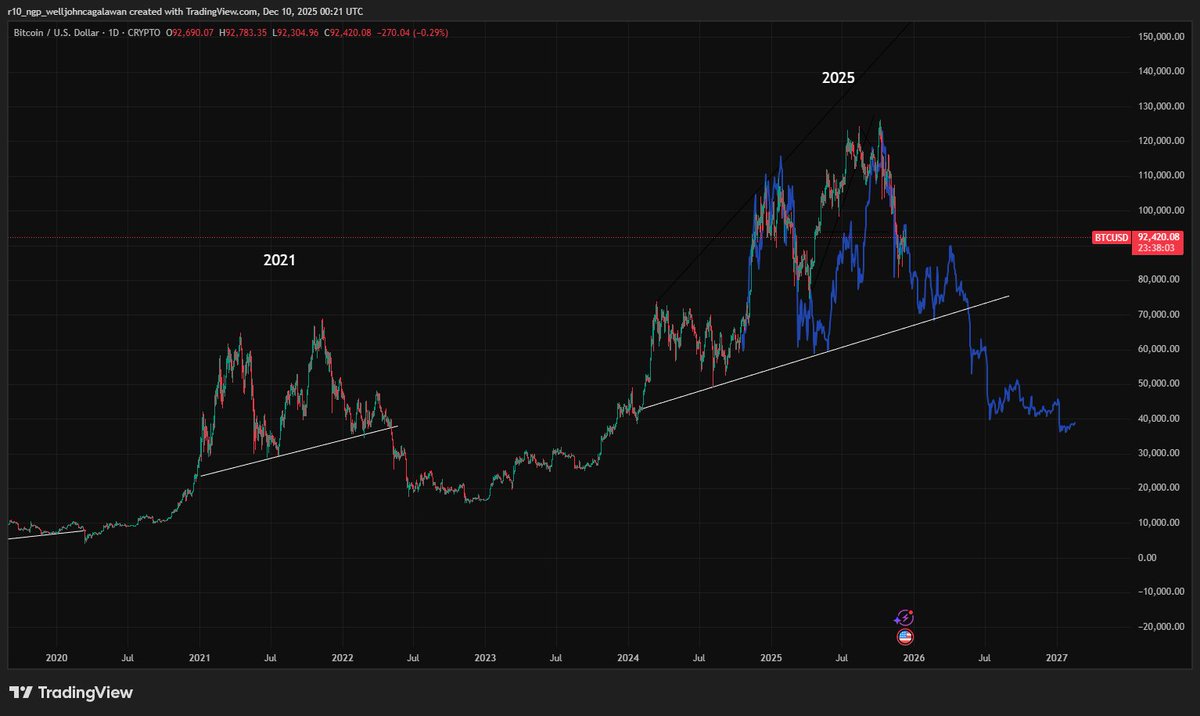Click the countdown timer 23:38:03

point(1157,250)
